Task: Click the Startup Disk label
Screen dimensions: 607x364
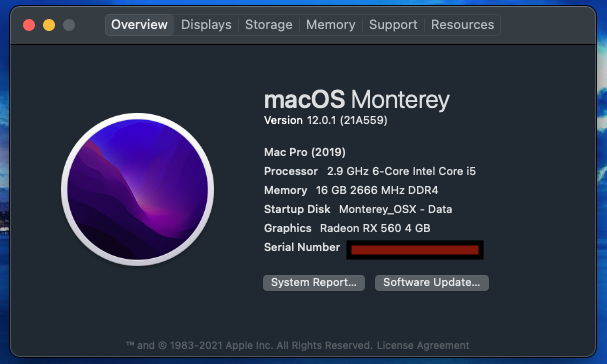Action: coord(297,209)
